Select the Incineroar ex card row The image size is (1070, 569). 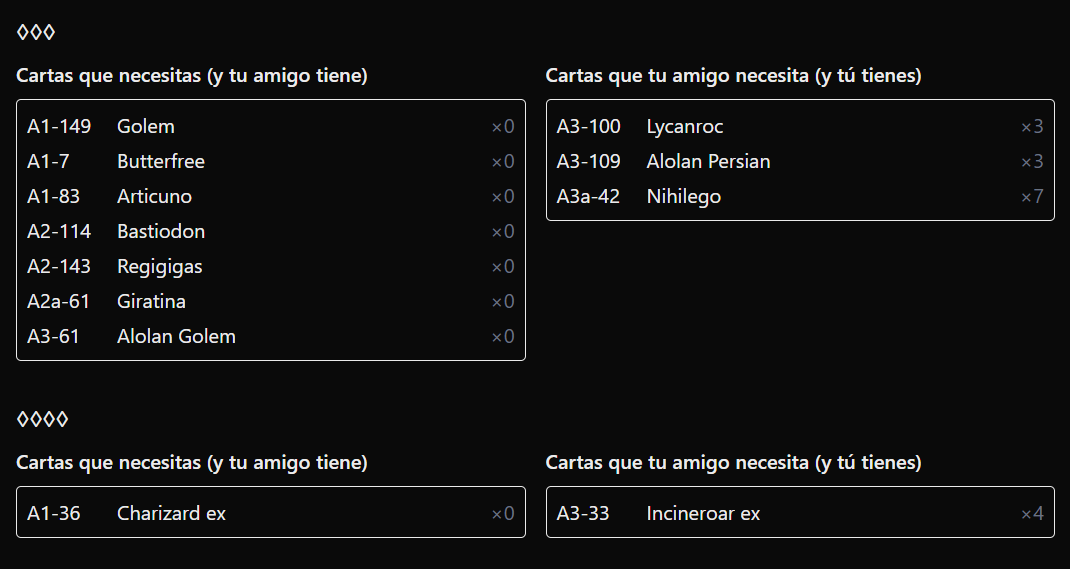800,513
